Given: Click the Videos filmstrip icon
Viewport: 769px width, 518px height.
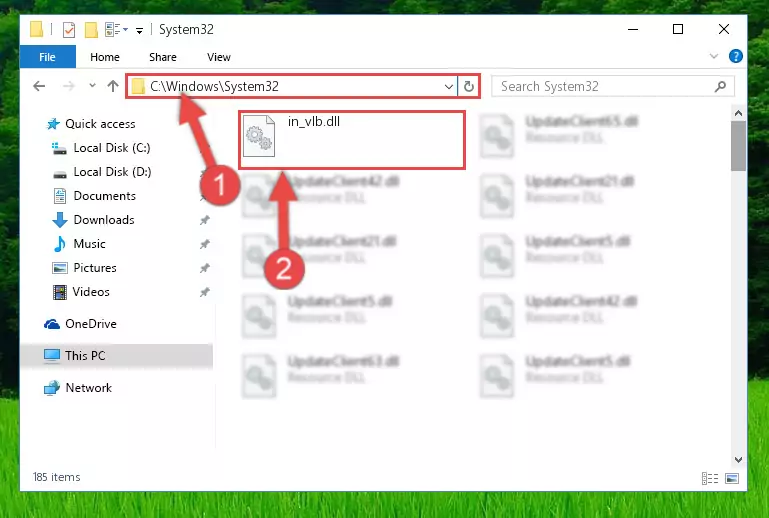Looking at the screenshot, I should click(59, 292).
